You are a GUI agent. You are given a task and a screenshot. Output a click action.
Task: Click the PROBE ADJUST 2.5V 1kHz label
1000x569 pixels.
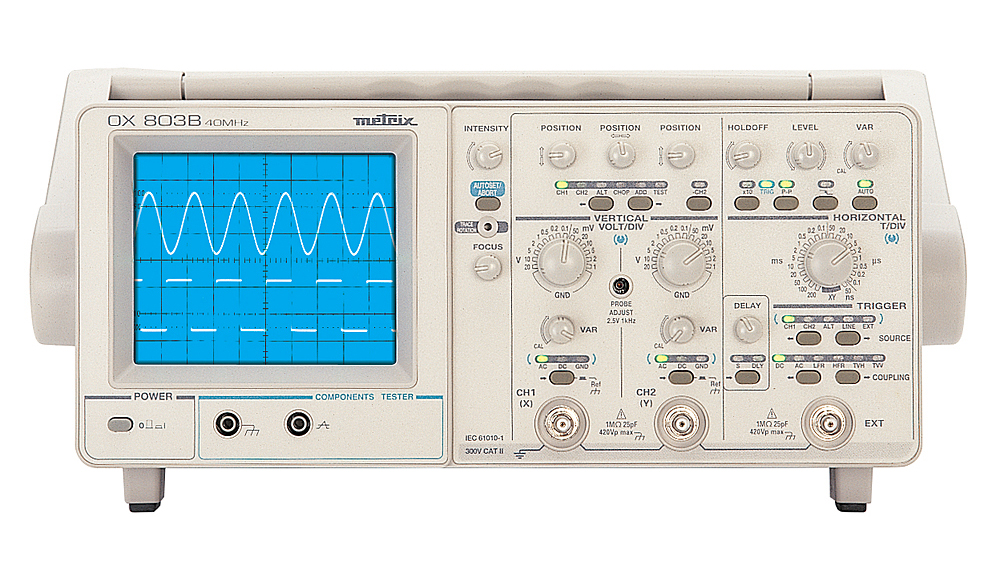point(621,313)
